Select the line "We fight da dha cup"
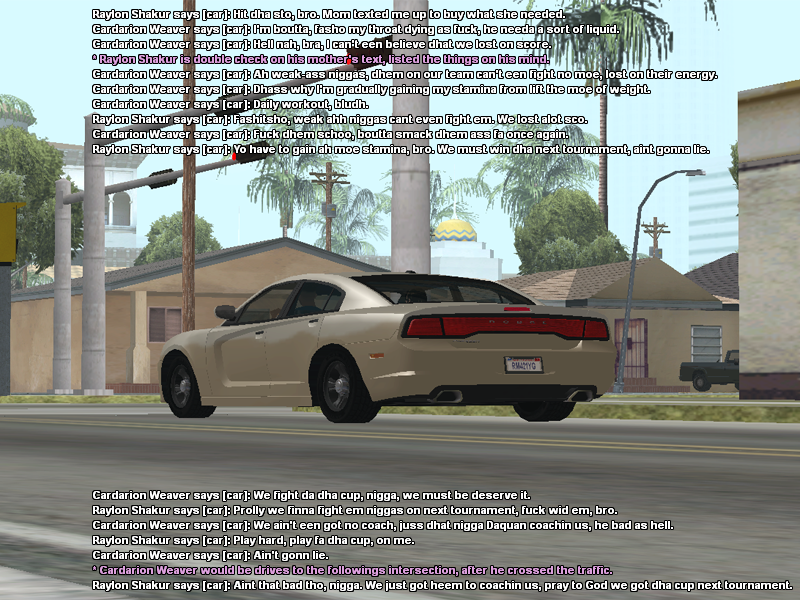Screen dimensions: 800x600 pos(311,495)
